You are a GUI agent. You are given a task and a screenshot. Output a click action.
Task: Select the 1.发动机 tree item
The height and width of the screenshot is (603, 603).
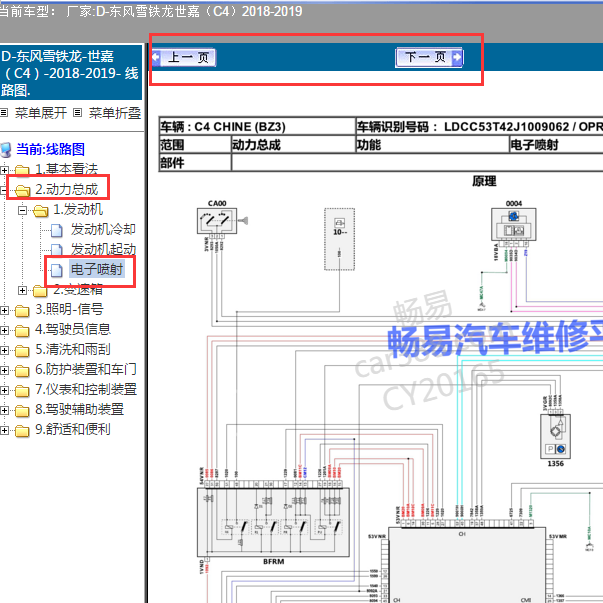(78, 209)
